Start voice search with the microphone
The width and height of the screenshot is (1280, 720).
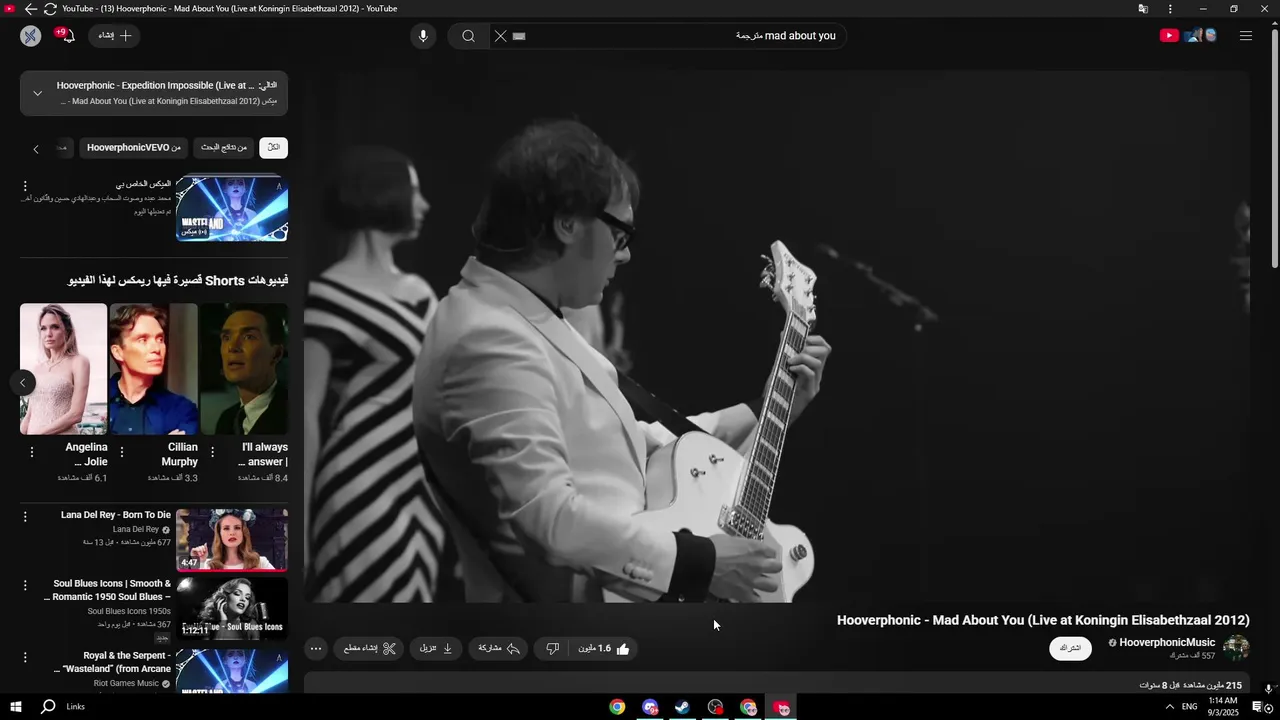click(423, 36)
